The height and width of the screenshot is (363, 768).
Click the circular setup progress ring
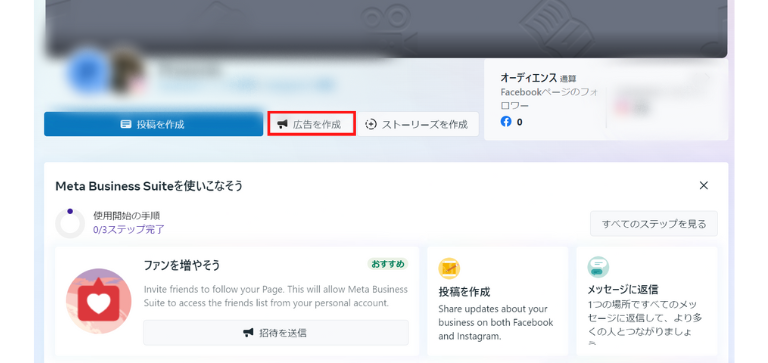point(70,224)
